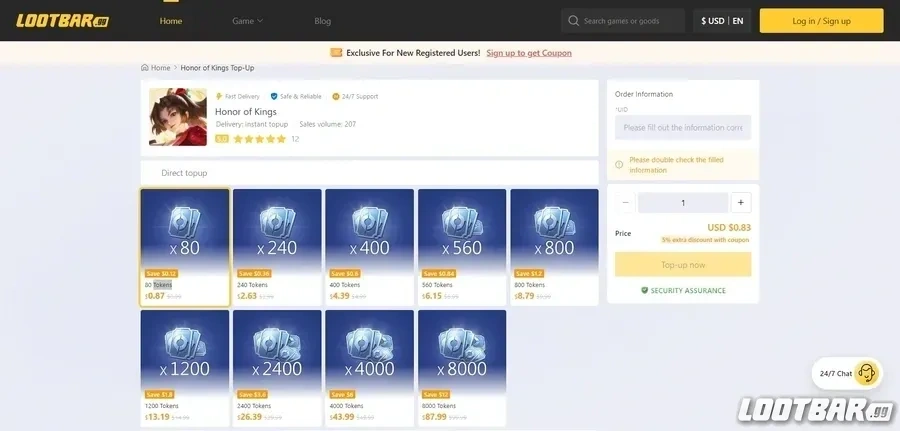Viewport: 900px width, 431px height.
Task: Select the x400 Tokens package
Action: coord(370,247)
